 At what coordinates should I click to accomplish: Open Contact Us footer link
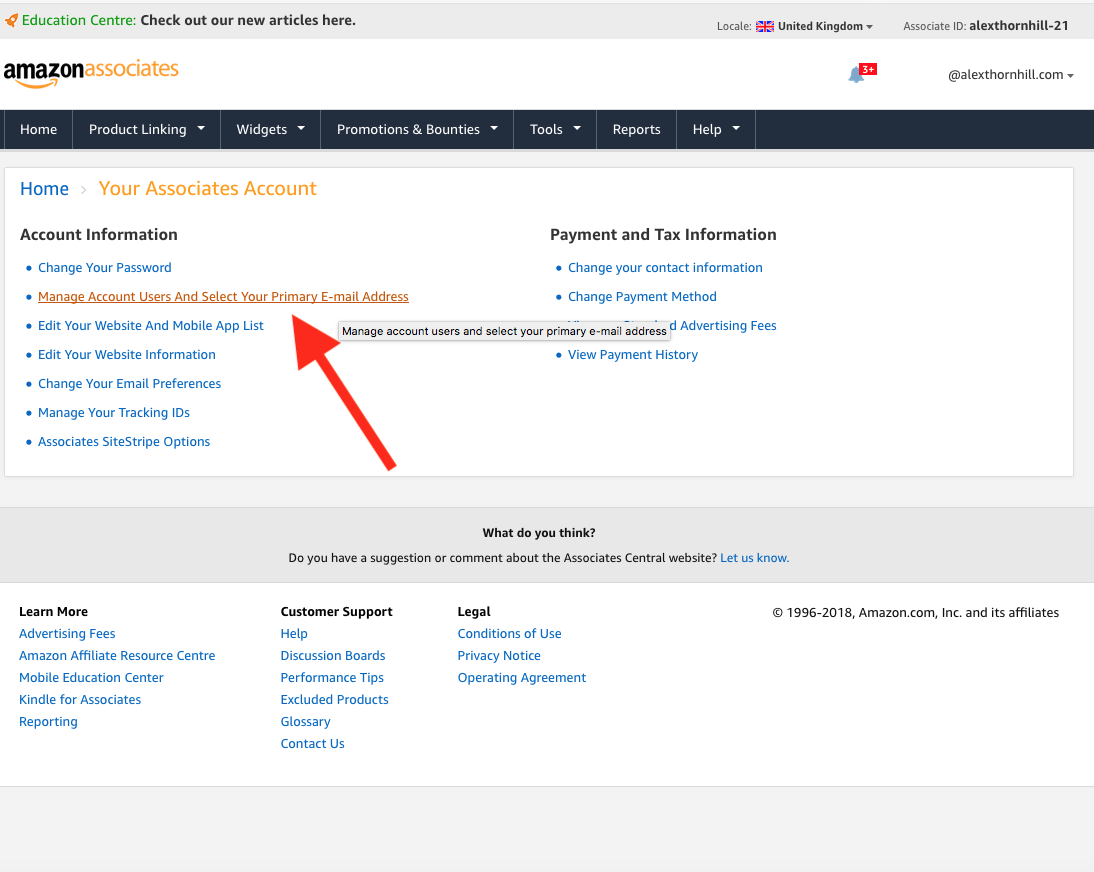pos(313,744)
